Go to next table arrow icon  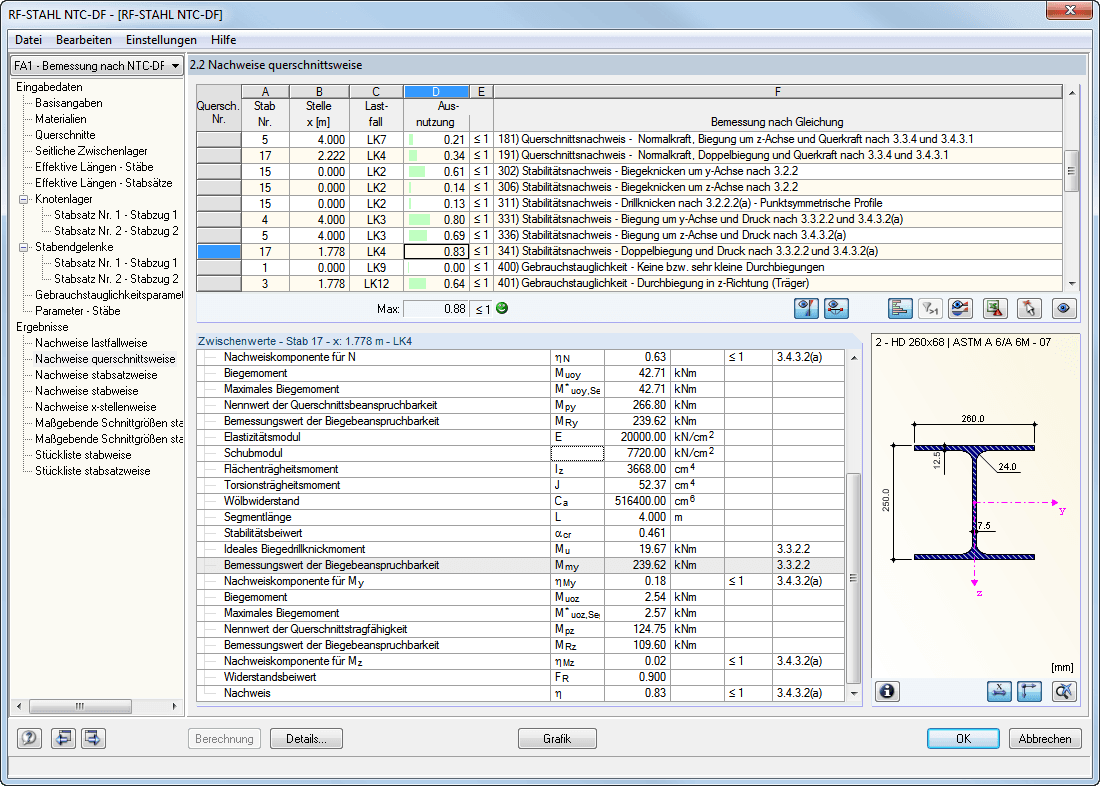click(x=93, y=738)
